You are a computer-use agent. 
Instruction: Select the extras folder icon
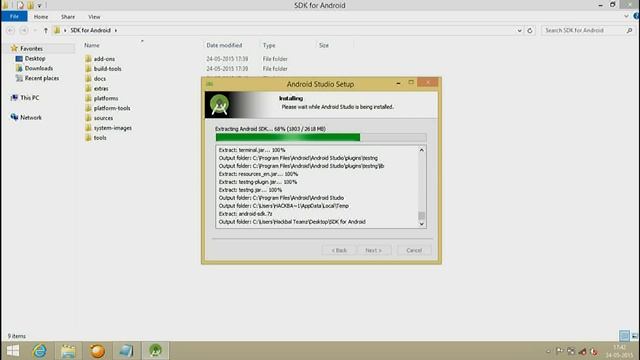[88, 88]
